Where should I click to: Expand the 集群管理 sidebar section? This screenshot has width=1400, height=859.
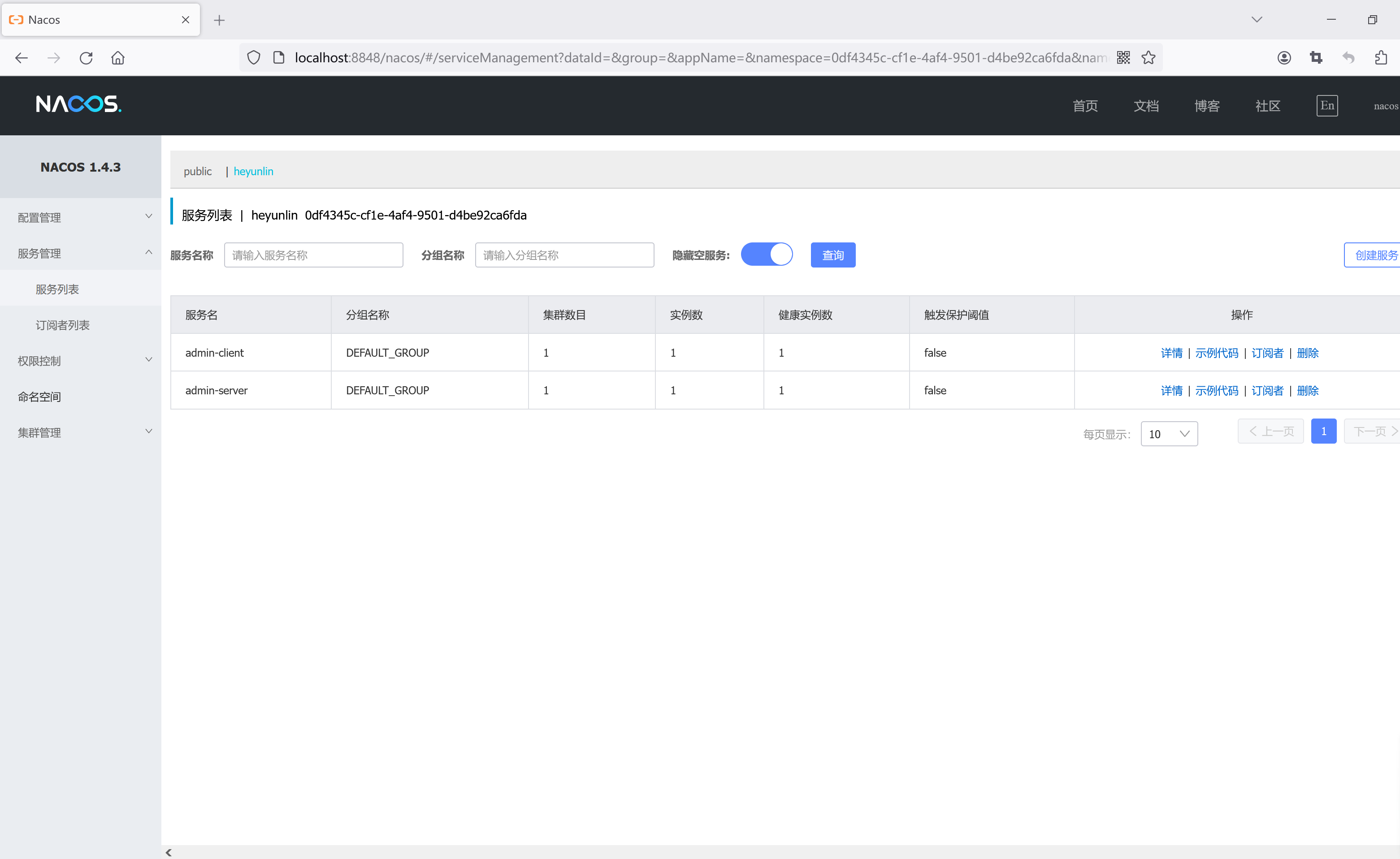[80, 432]
